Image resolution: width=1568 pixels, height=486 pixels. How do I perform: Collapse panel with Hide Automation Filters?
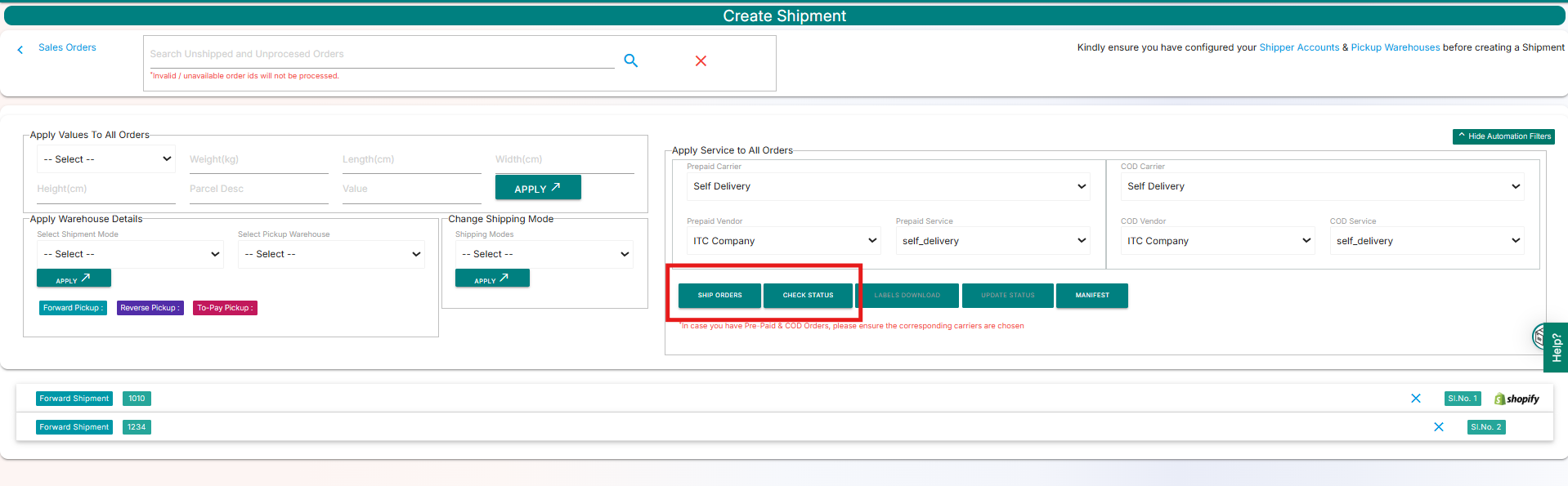1503,136
